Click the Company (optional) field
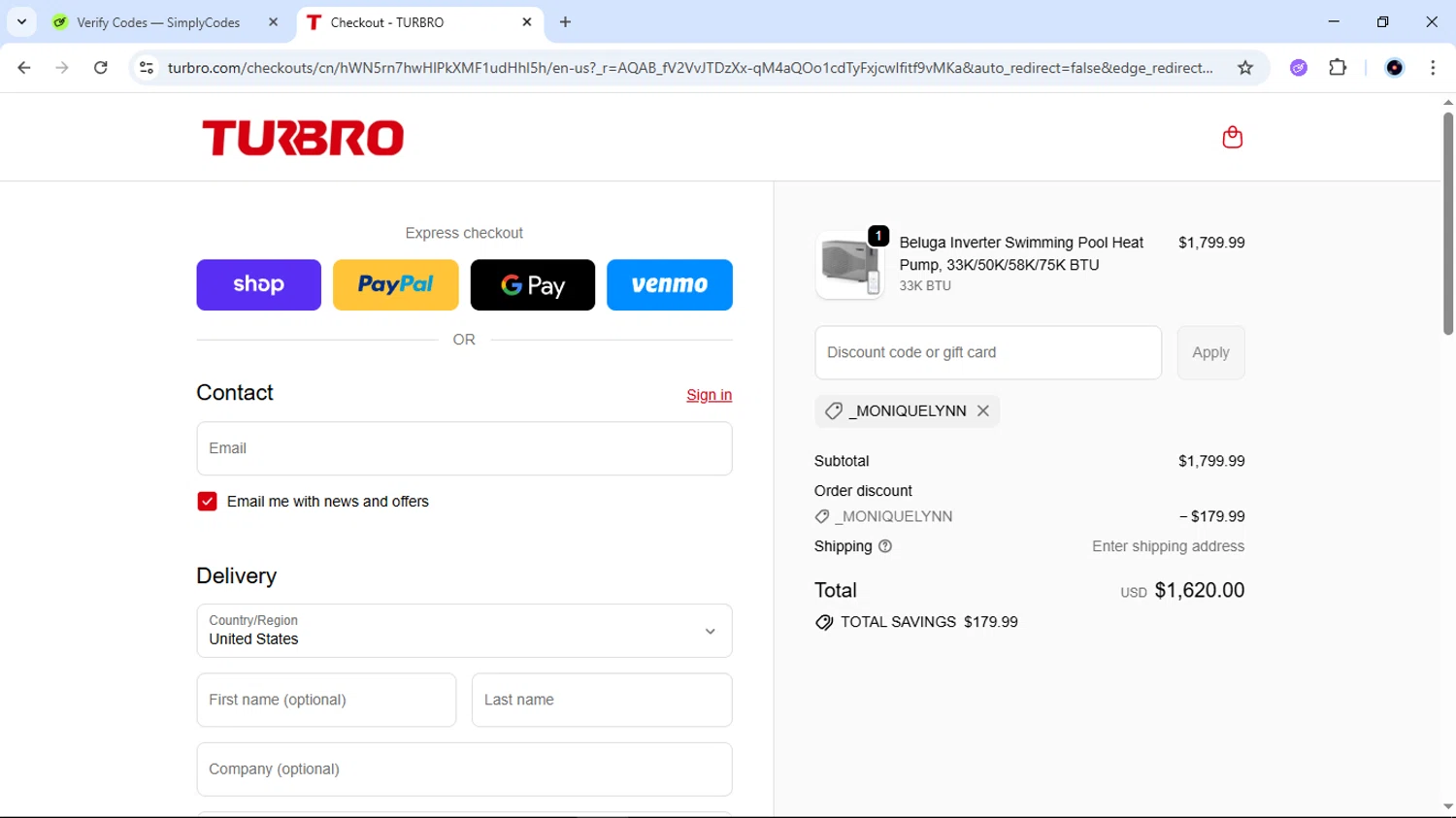This screenshot has height=818, width=1456. tap(464, 769)
